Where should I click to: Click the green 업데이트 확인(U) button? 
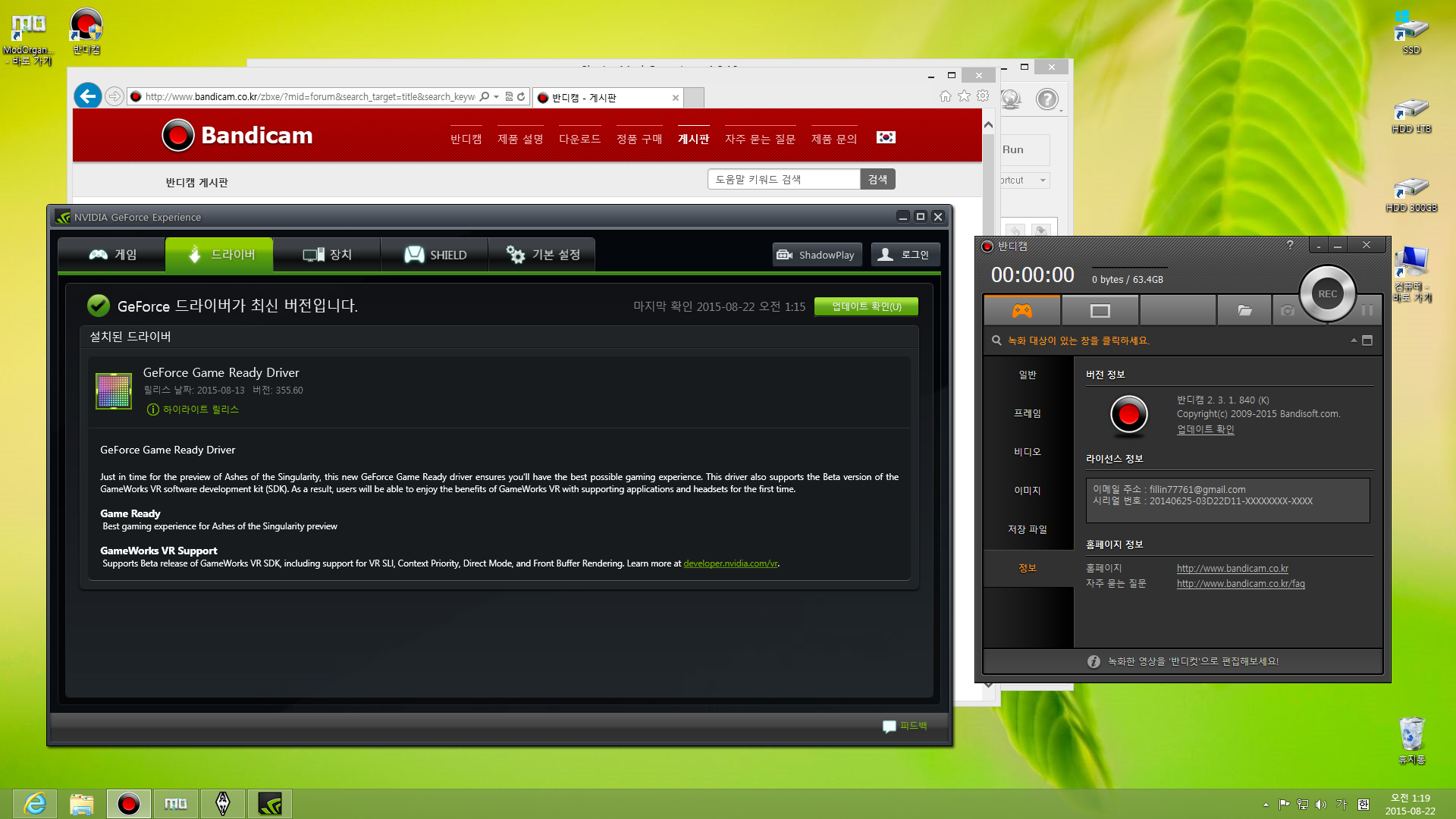point(866,306)
